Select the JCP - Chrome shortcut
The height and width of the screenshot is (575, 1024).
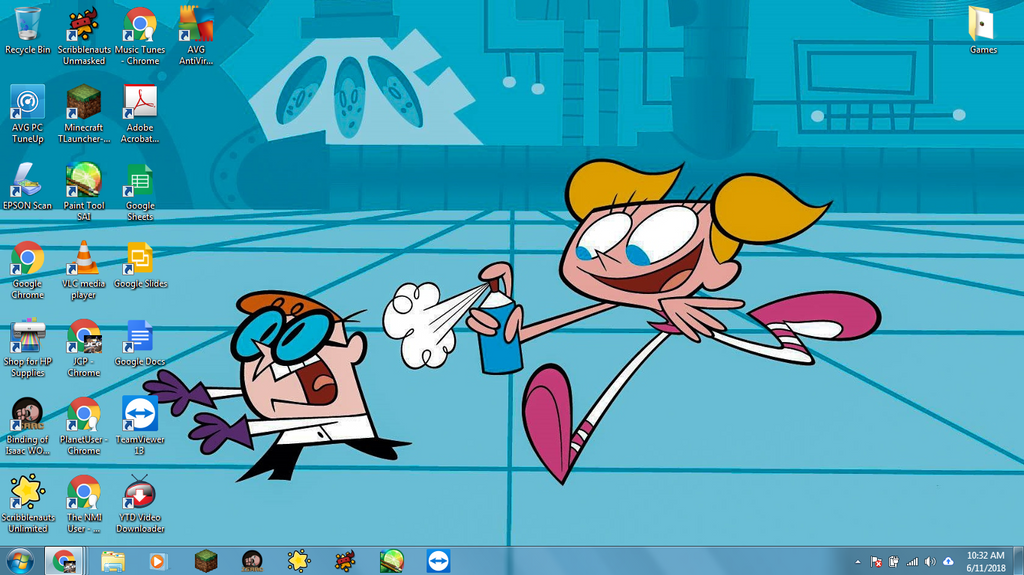click(x=84, y=348)
